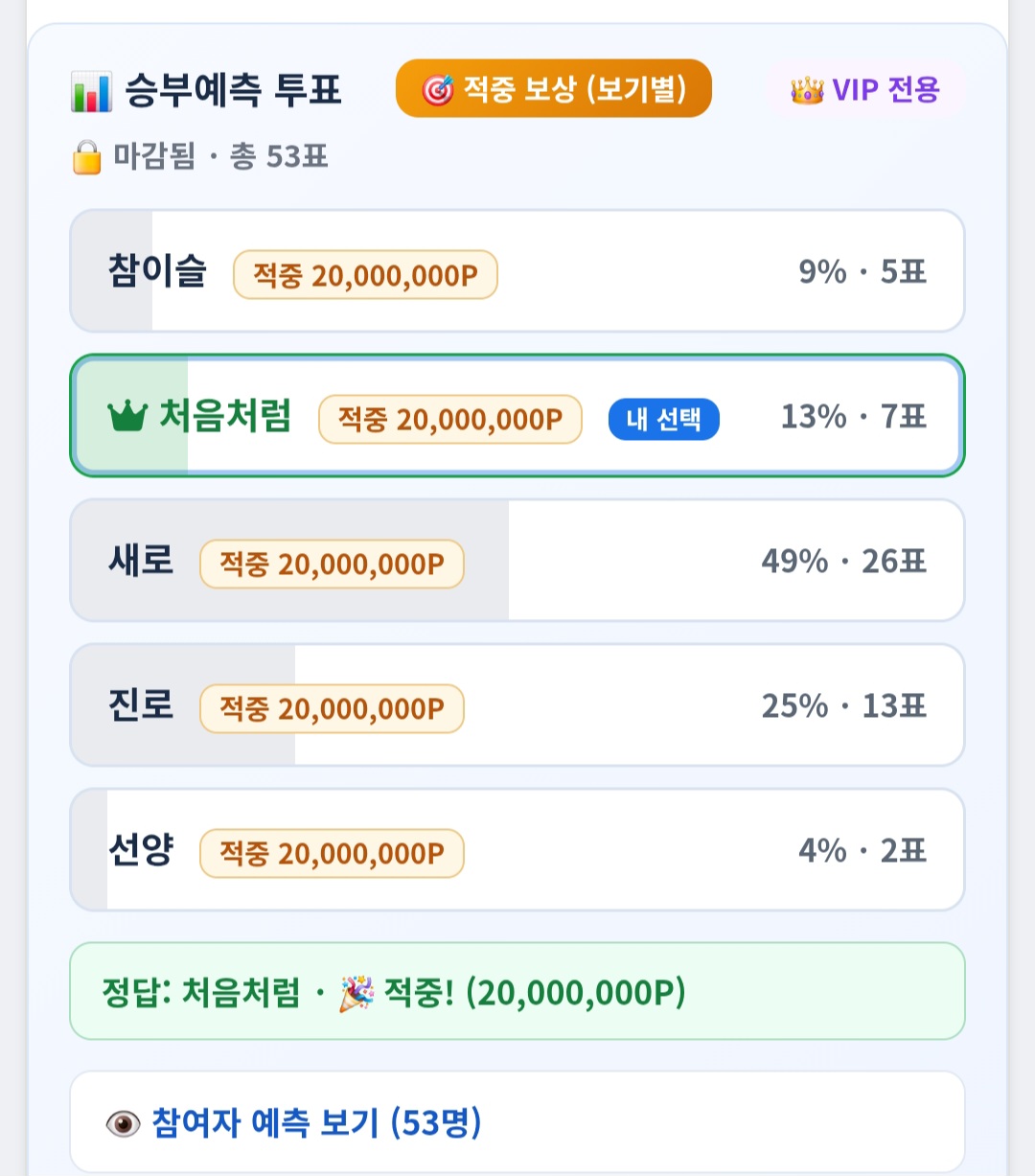Click the VIP 전용 badge
Viewport: 1035px width, 1176px height.
(x=866, y=90)
